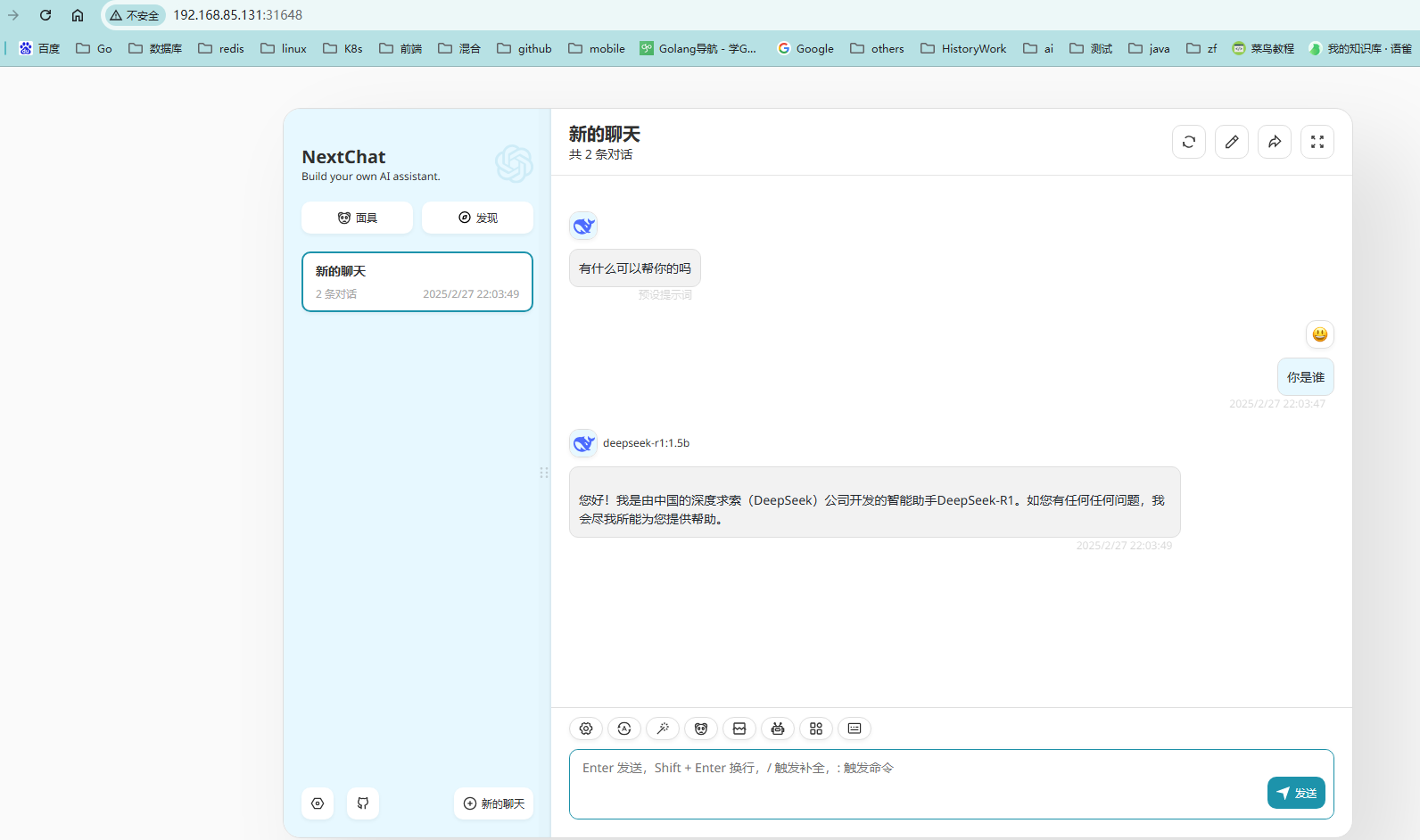The height and width of the screenshot is (840, 1420).
Task: Expand the Go bookmark folder
Action: 94,48
